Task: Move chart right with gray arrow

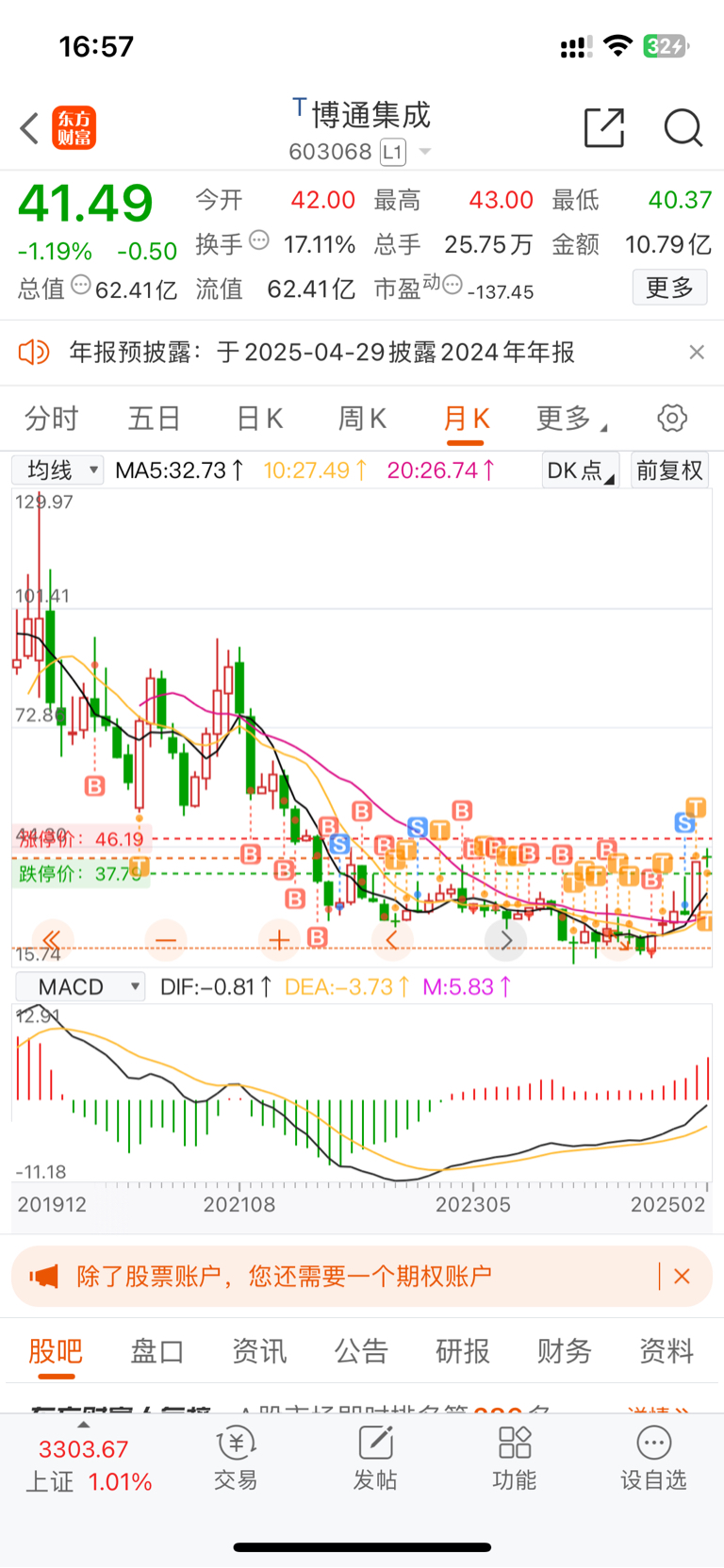Action: click(x=505, y=940)
